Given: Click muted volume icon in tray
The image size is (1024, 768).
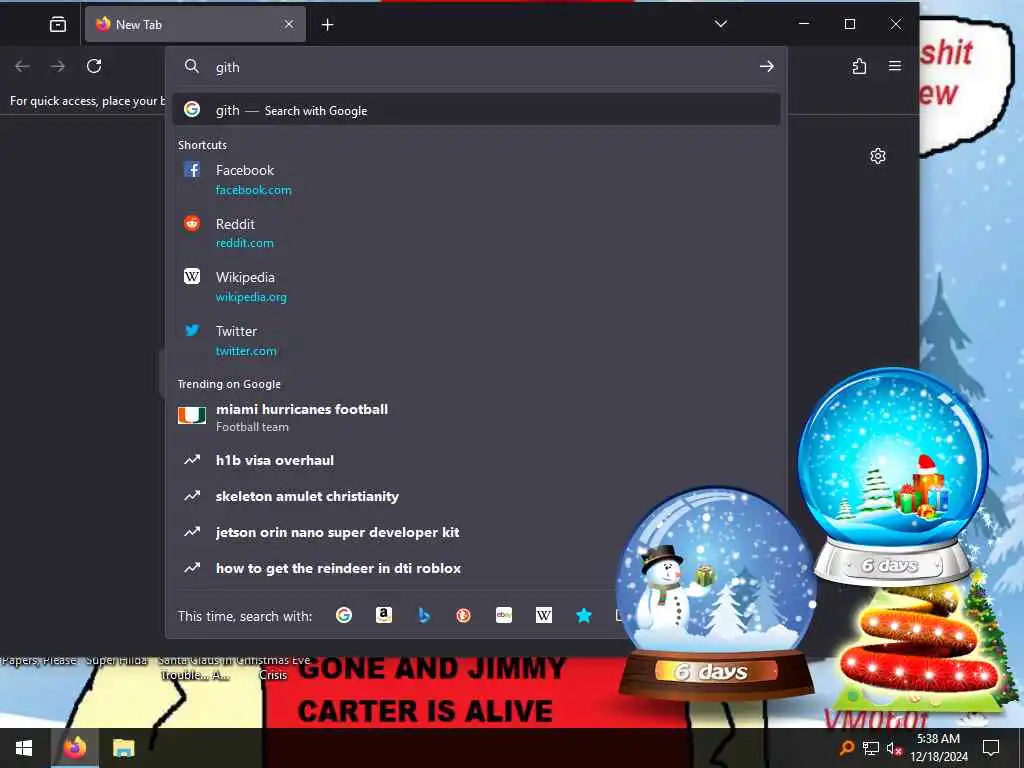Looking at the screenshot, I should 894,749.
